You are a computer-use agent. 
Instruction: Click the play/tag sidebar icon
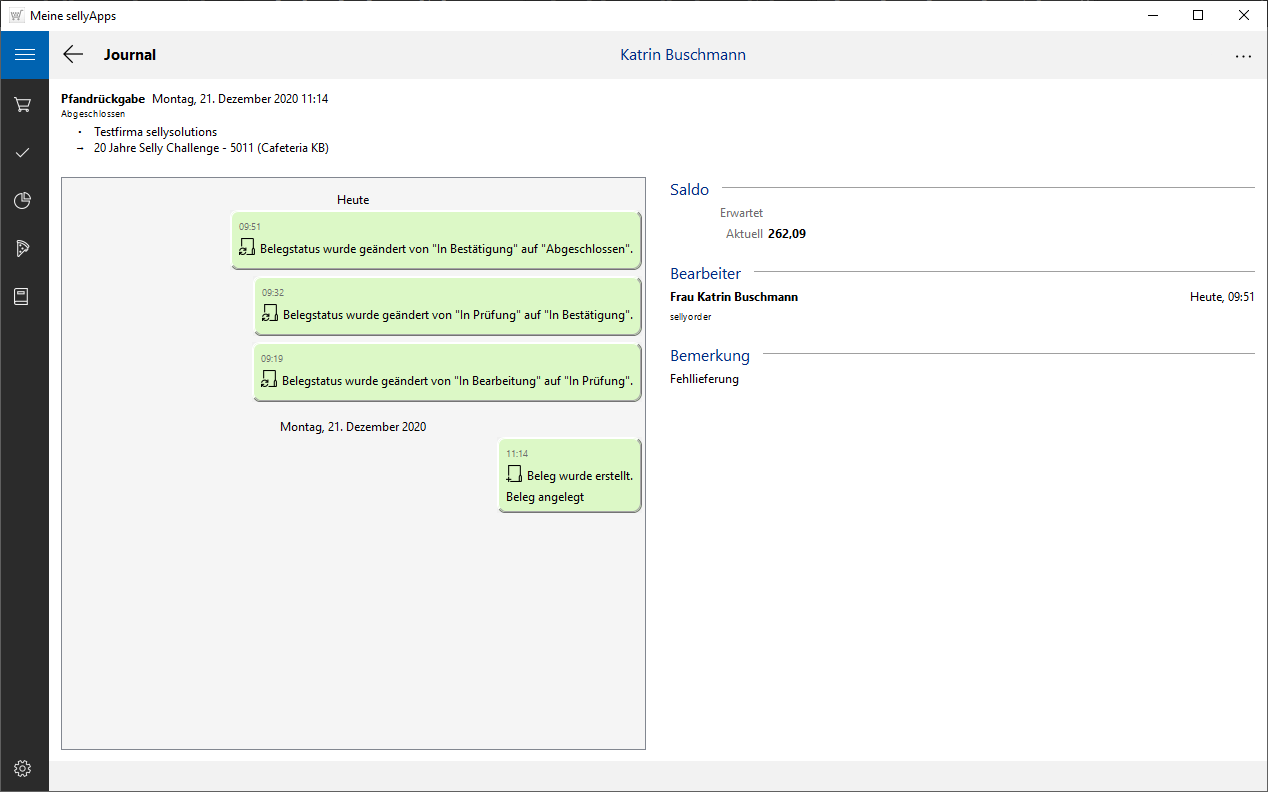coord(24,249)
